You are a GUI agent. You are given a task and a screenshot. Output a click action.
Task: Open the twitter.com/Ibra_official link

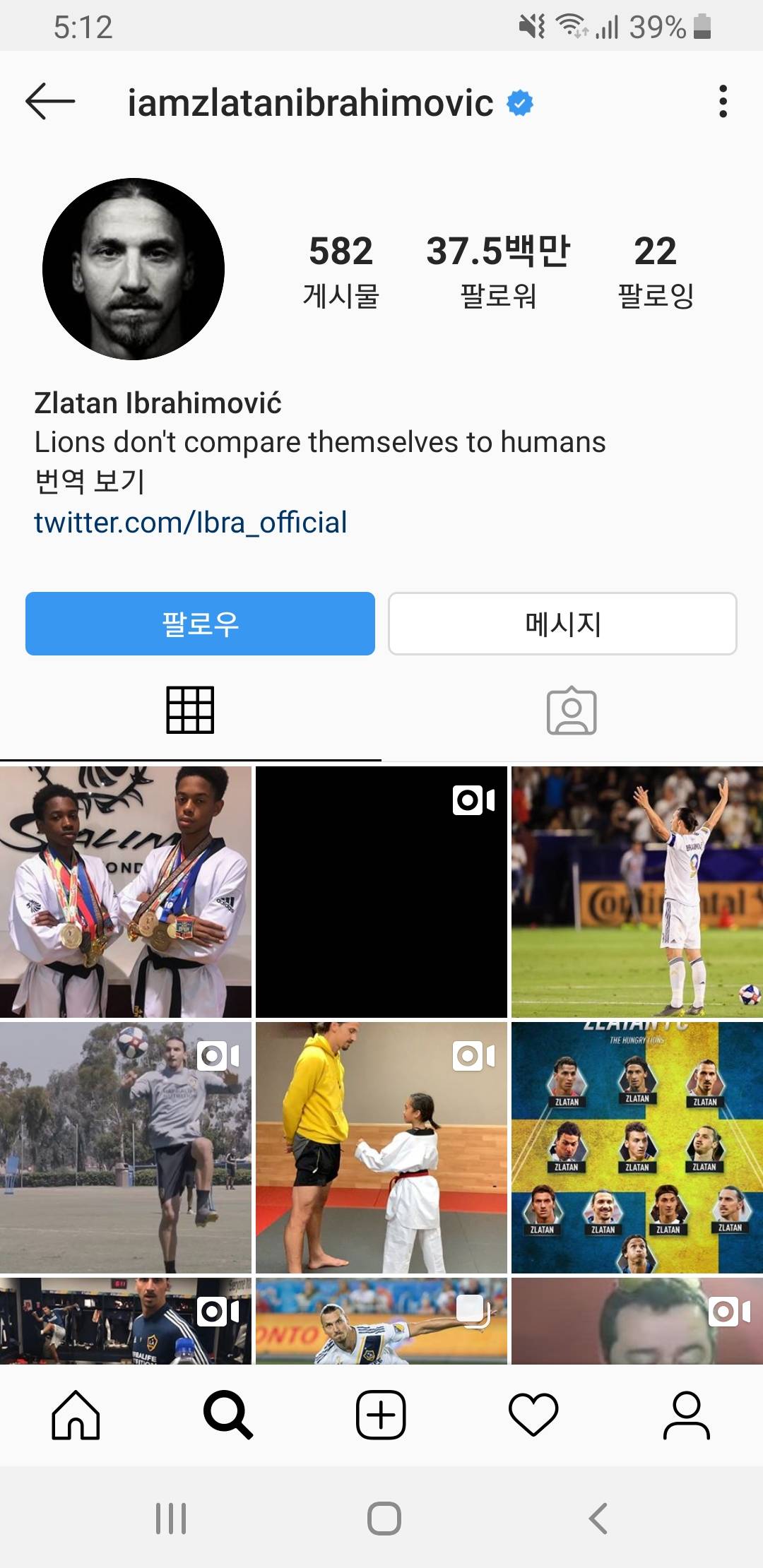pyautogui.click(x=191, y=523)
